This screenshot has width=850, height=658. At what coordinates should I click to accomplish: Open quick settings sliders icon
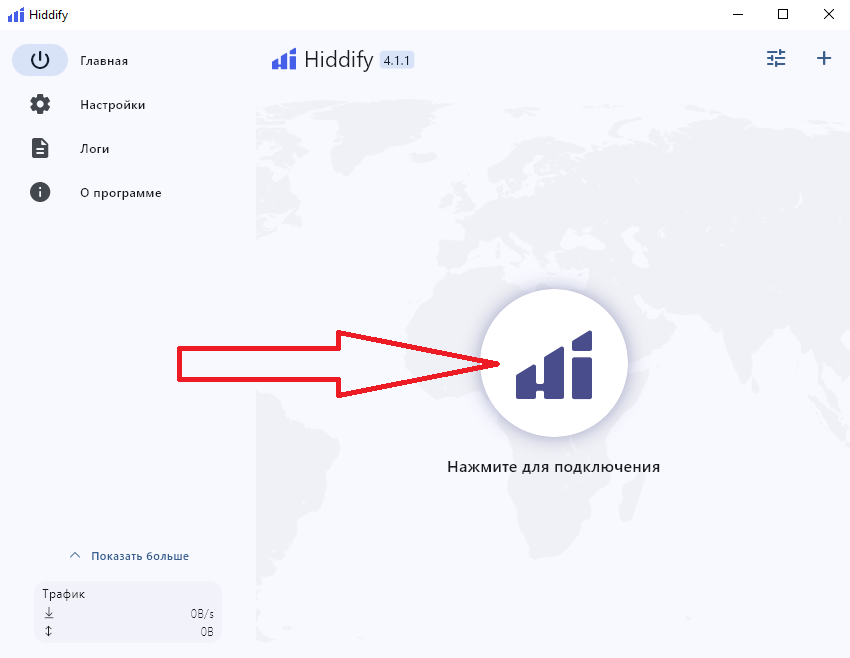click(x=776, y=58)
